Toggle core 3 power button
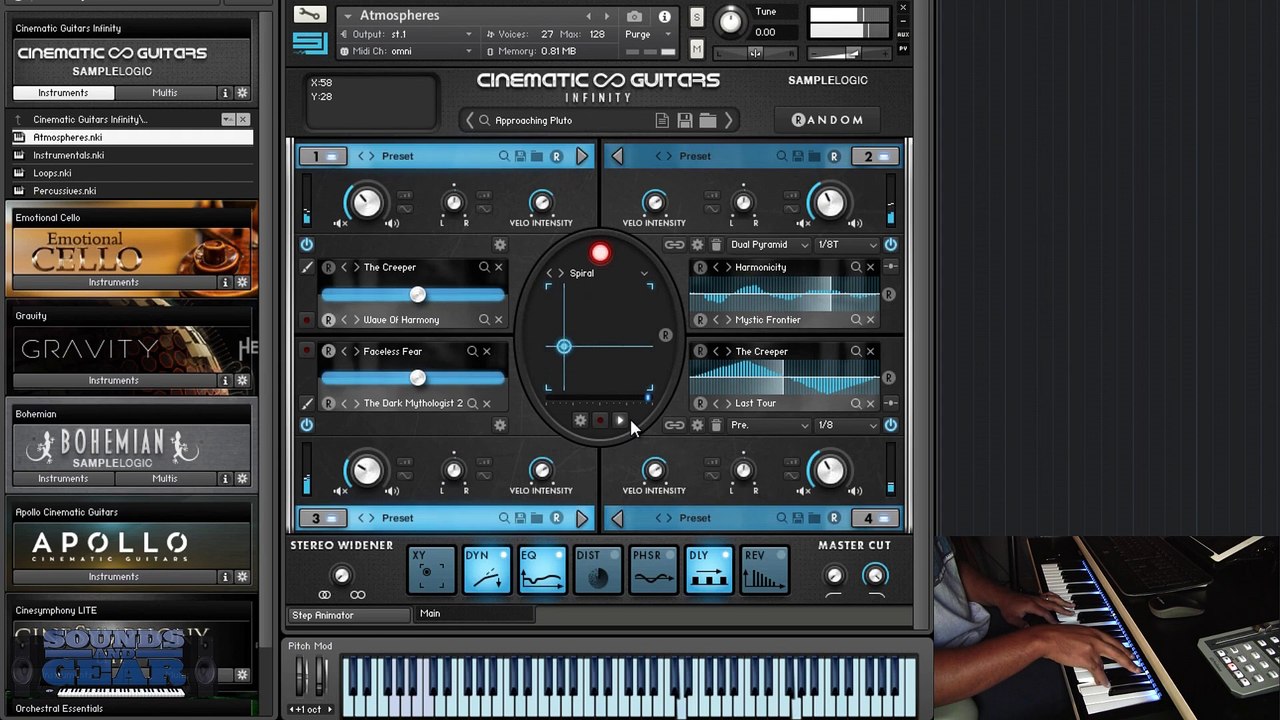The image size is (1280, 720). (x=306, y=425)
